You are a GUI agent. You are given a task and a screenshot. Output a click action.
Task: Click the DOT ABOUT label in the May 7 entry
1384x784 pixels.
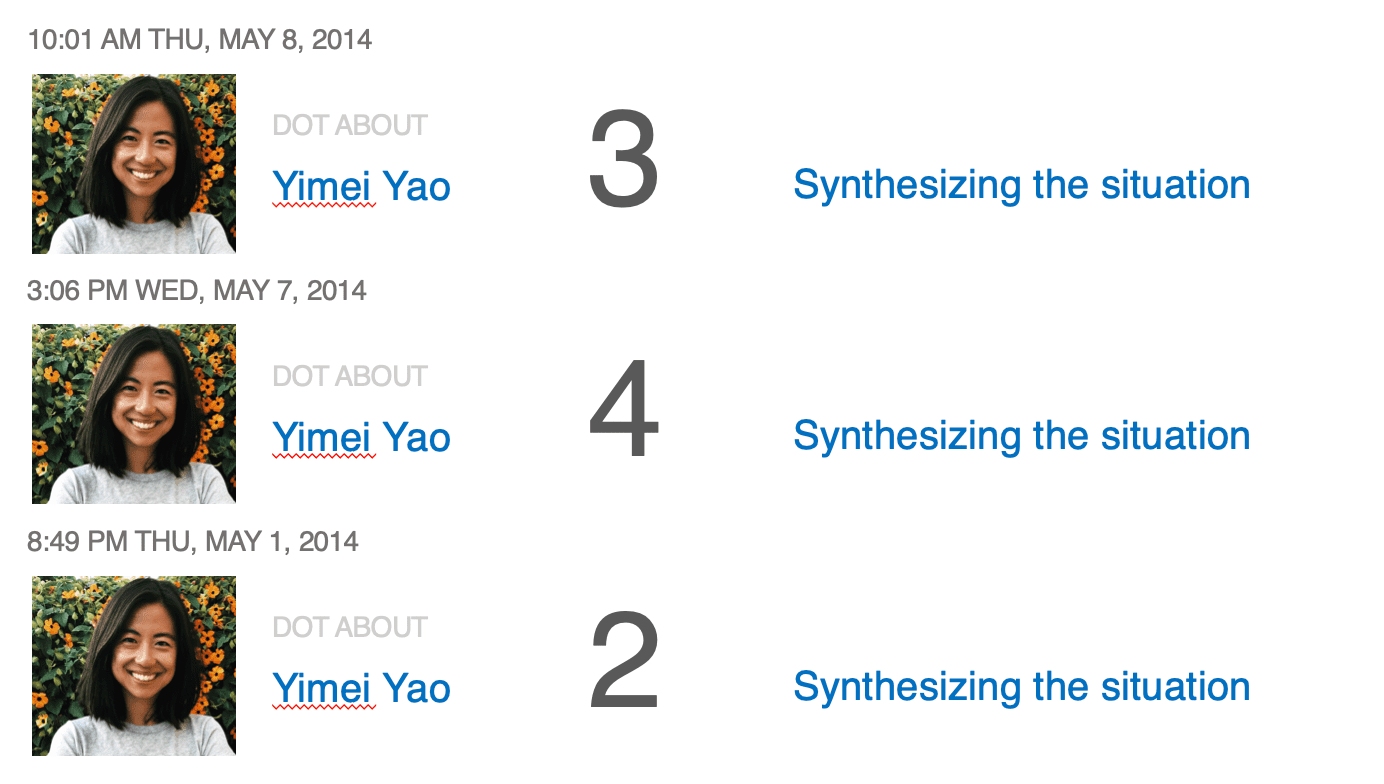tap(350, 377)
